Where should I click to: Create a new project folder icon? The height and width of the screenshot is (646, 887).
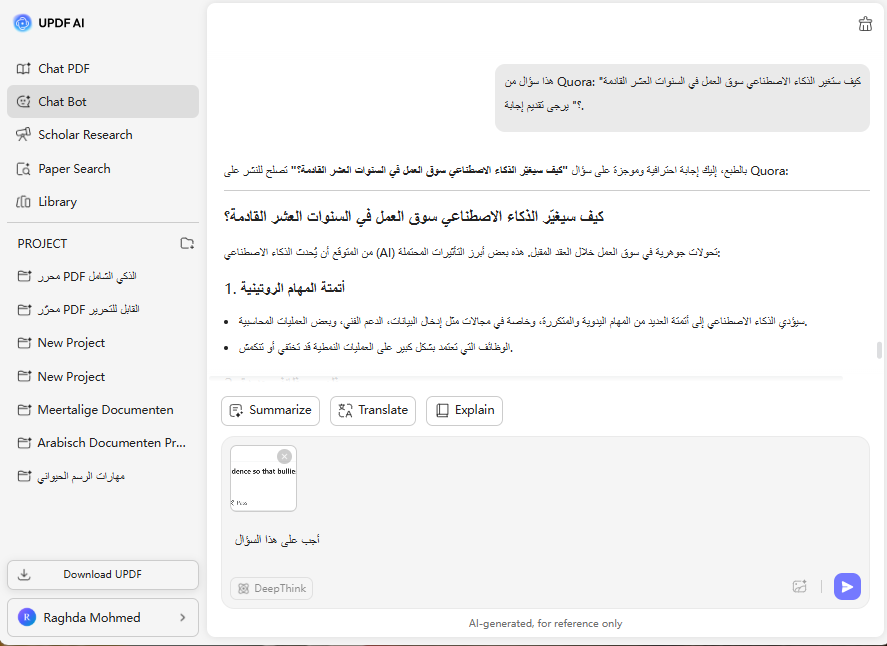tap(187, 243)
